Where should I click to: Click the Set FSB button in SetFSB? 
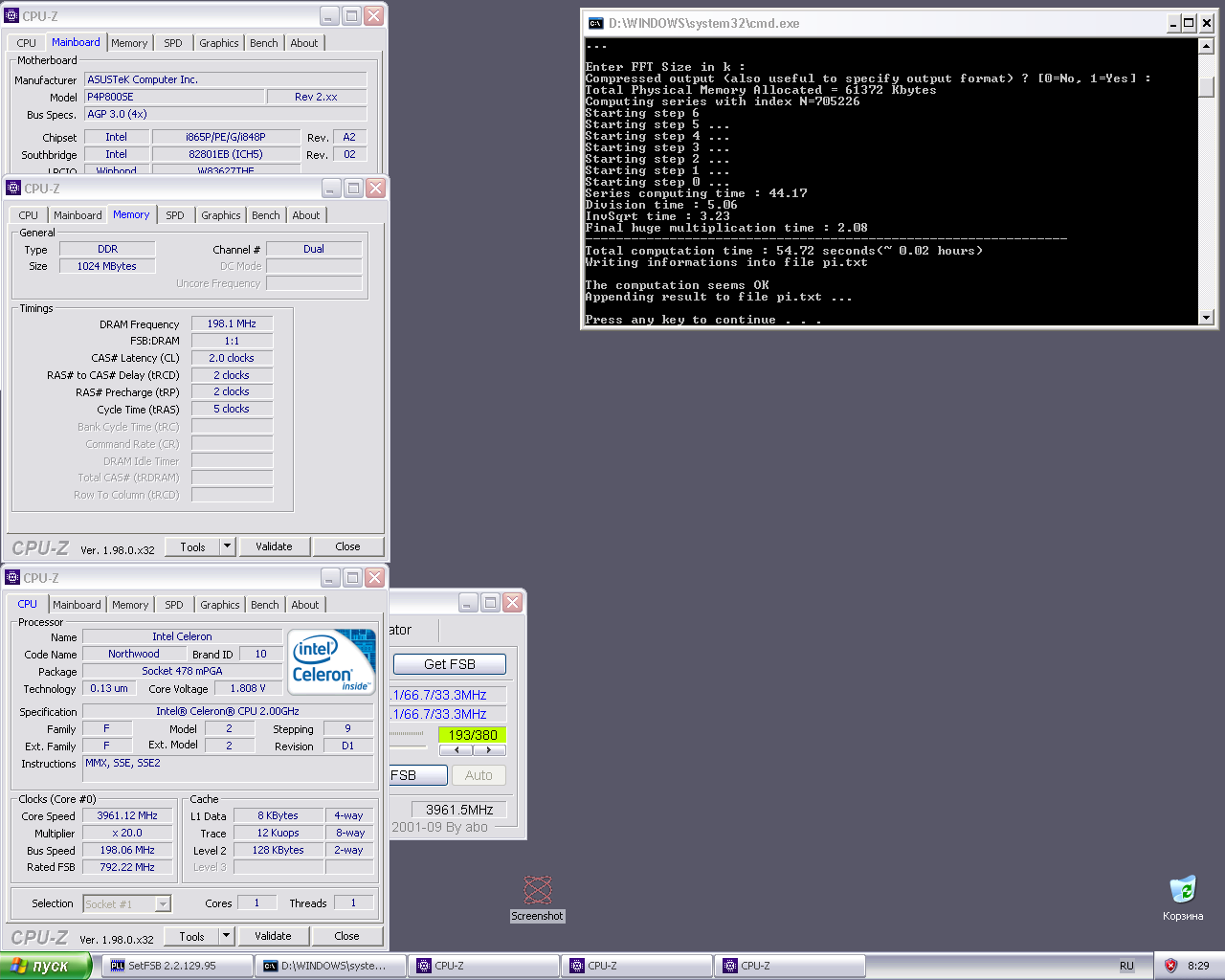point(418,775)
